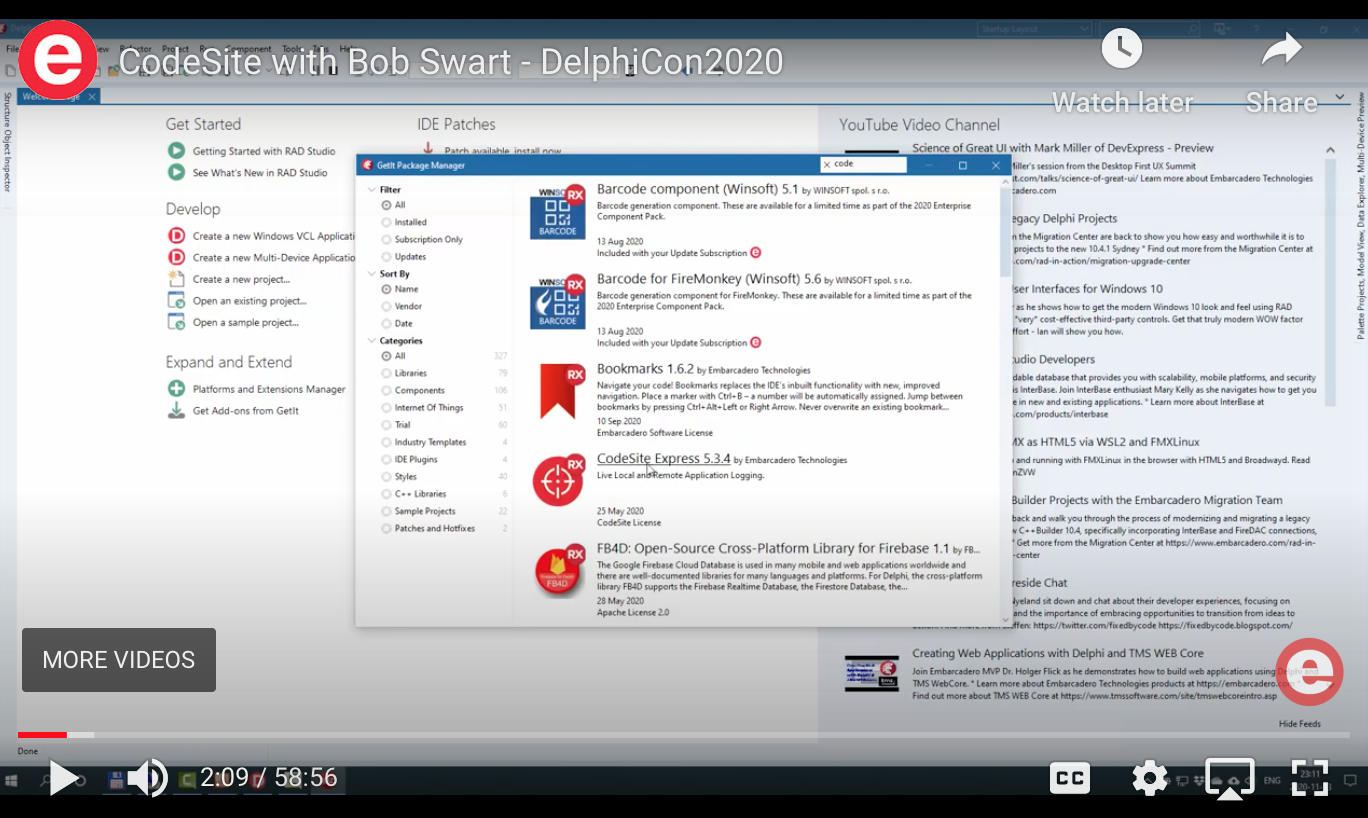
Task: Select the Updates filter
Action: 387,257
